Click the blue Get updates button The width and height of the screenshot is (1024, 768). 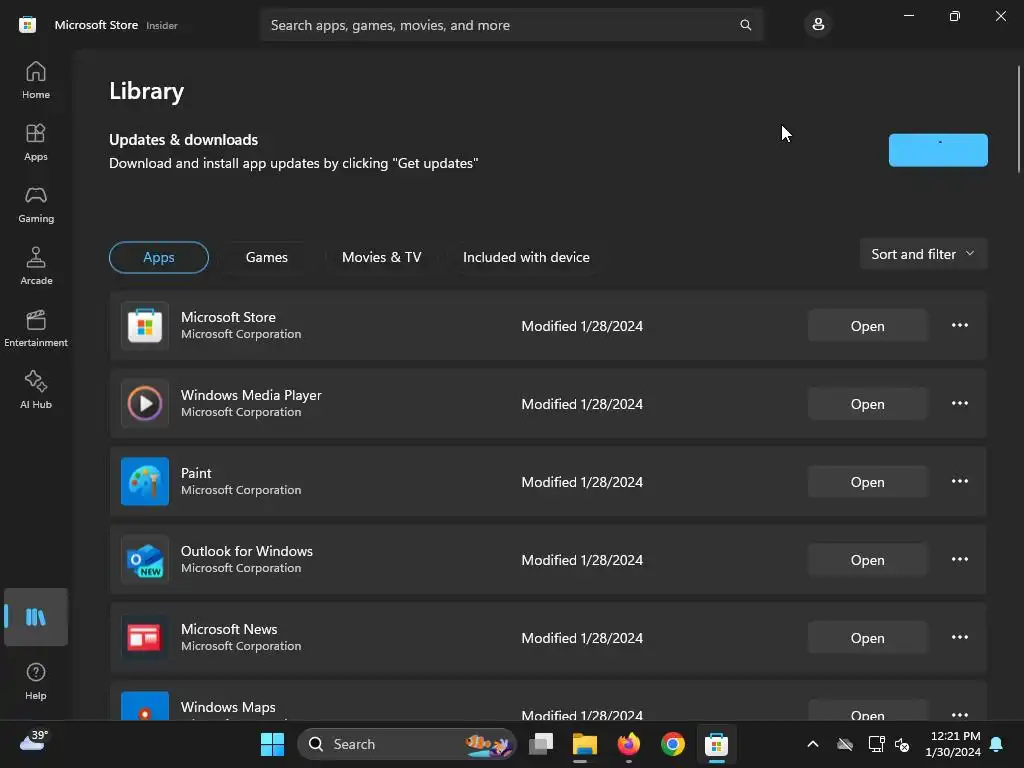tap(938, 150)
